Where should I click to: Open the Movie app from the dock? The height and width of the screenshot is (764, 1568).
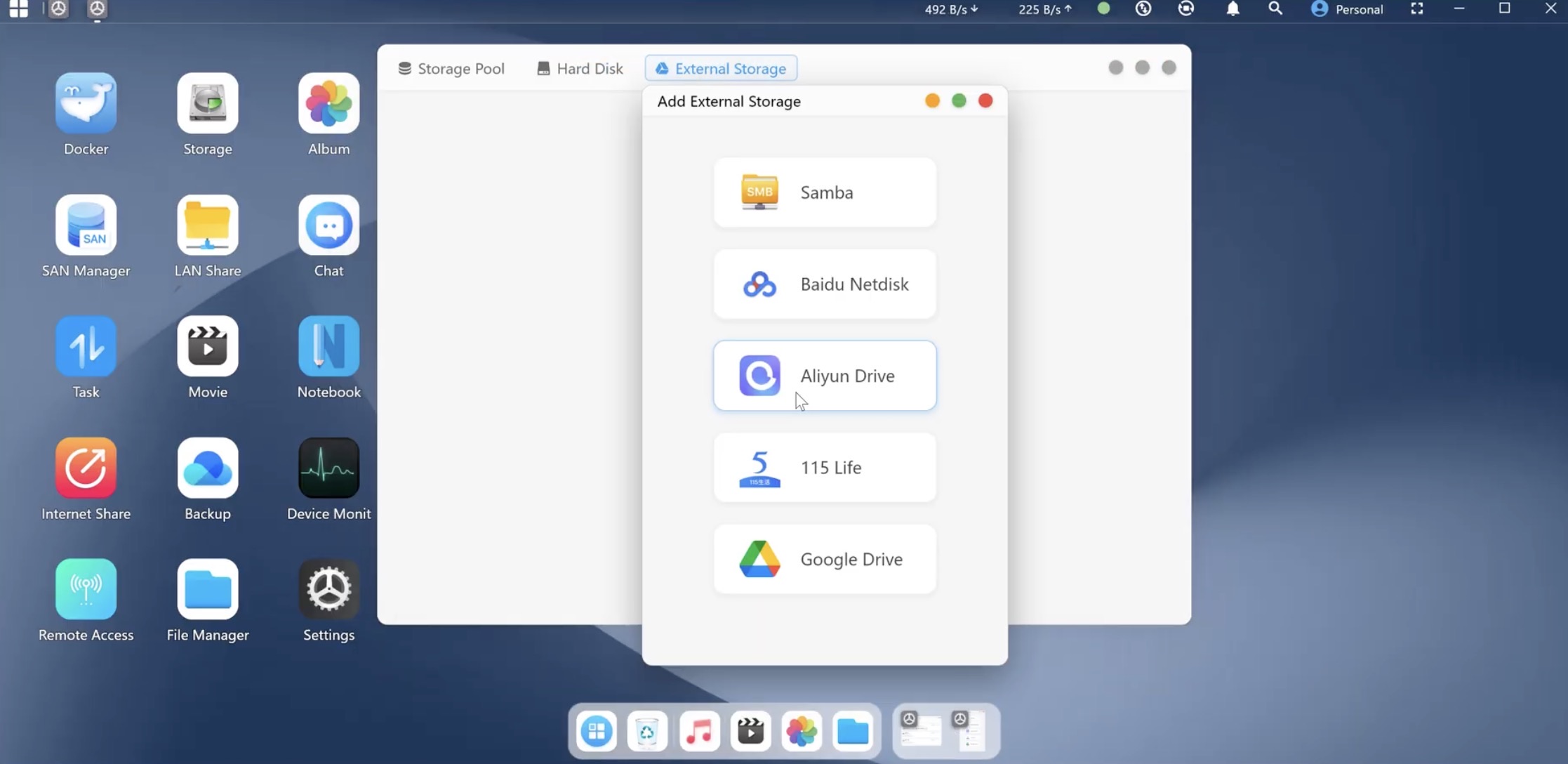point(750,732)
